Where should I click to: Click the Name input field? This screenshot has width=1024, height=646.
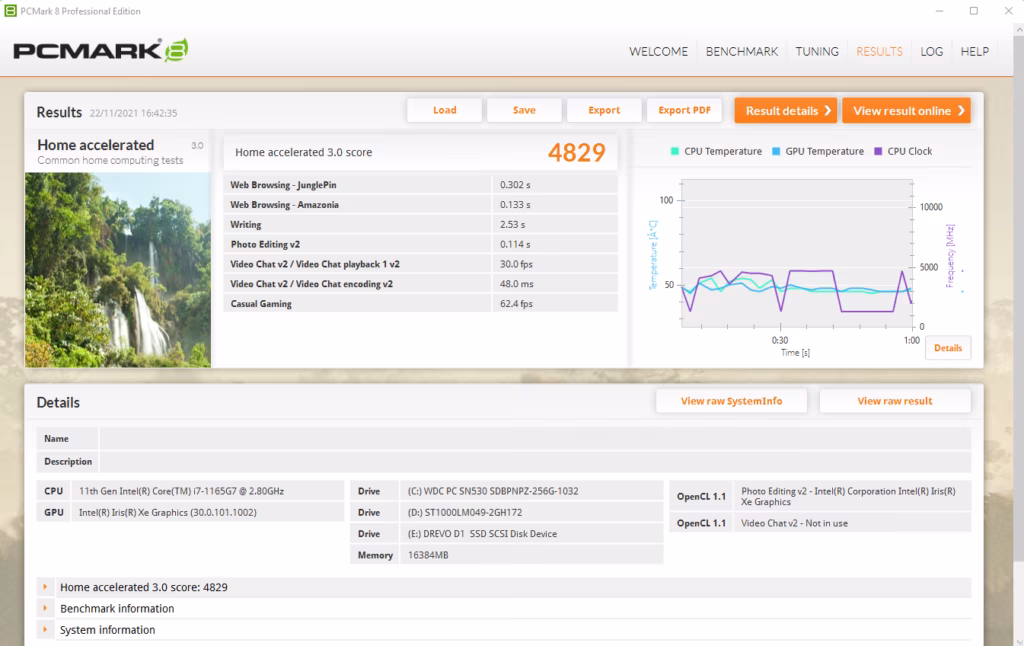coord(535,438)
